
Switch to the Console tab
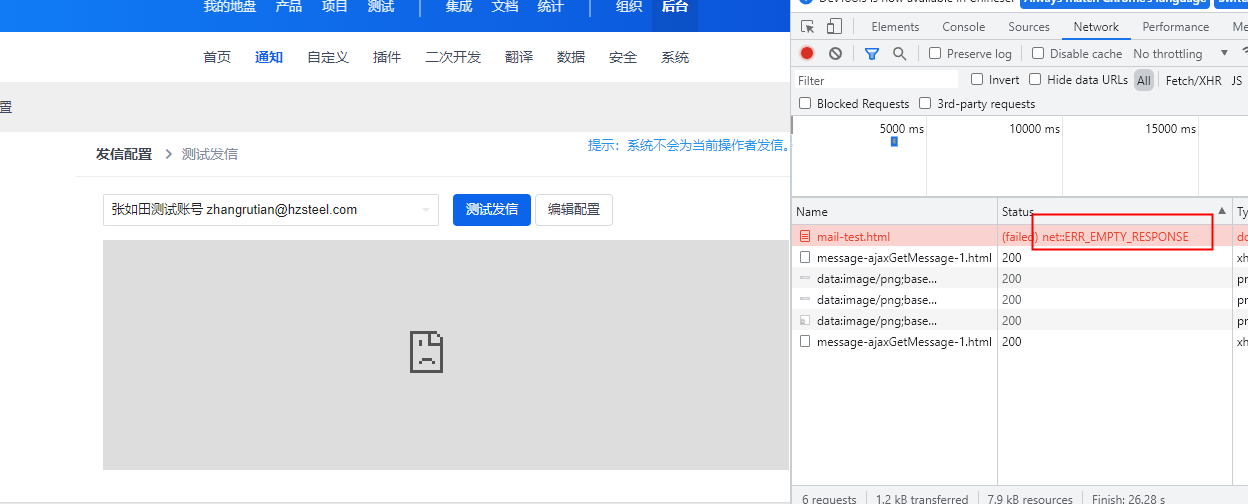(x=963, y=27)
